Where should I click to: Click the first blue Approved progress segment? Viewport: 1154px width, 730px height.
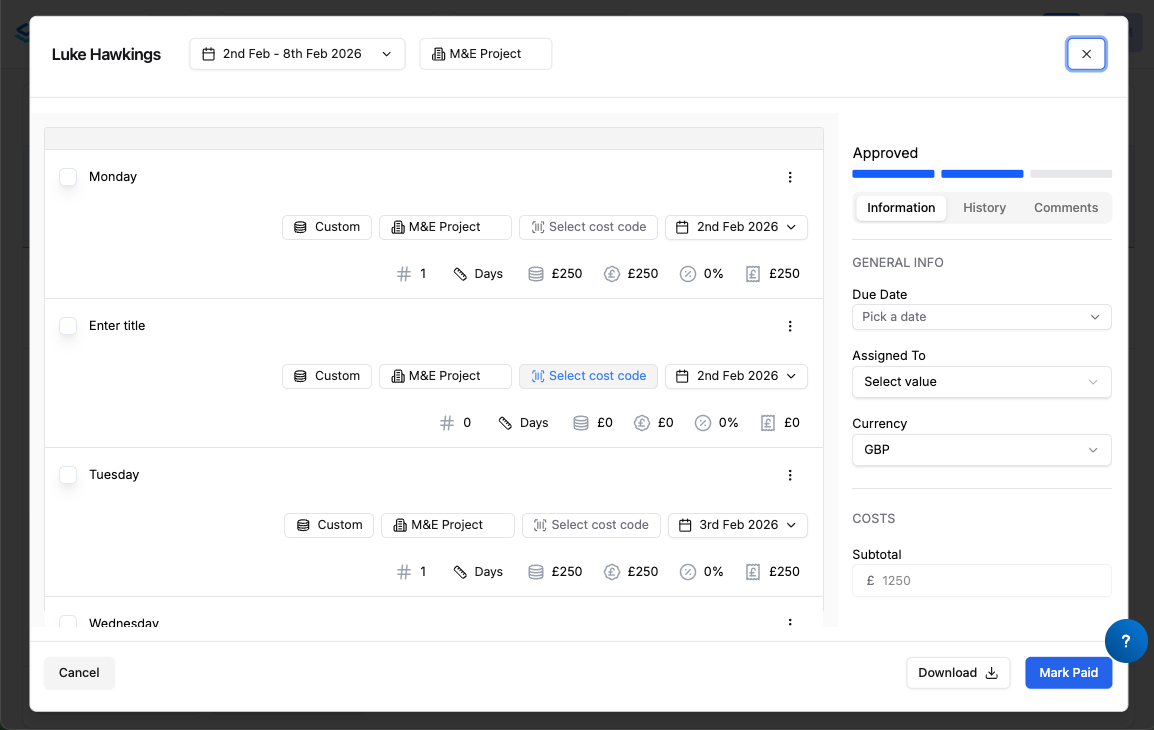tap(893, 174)
